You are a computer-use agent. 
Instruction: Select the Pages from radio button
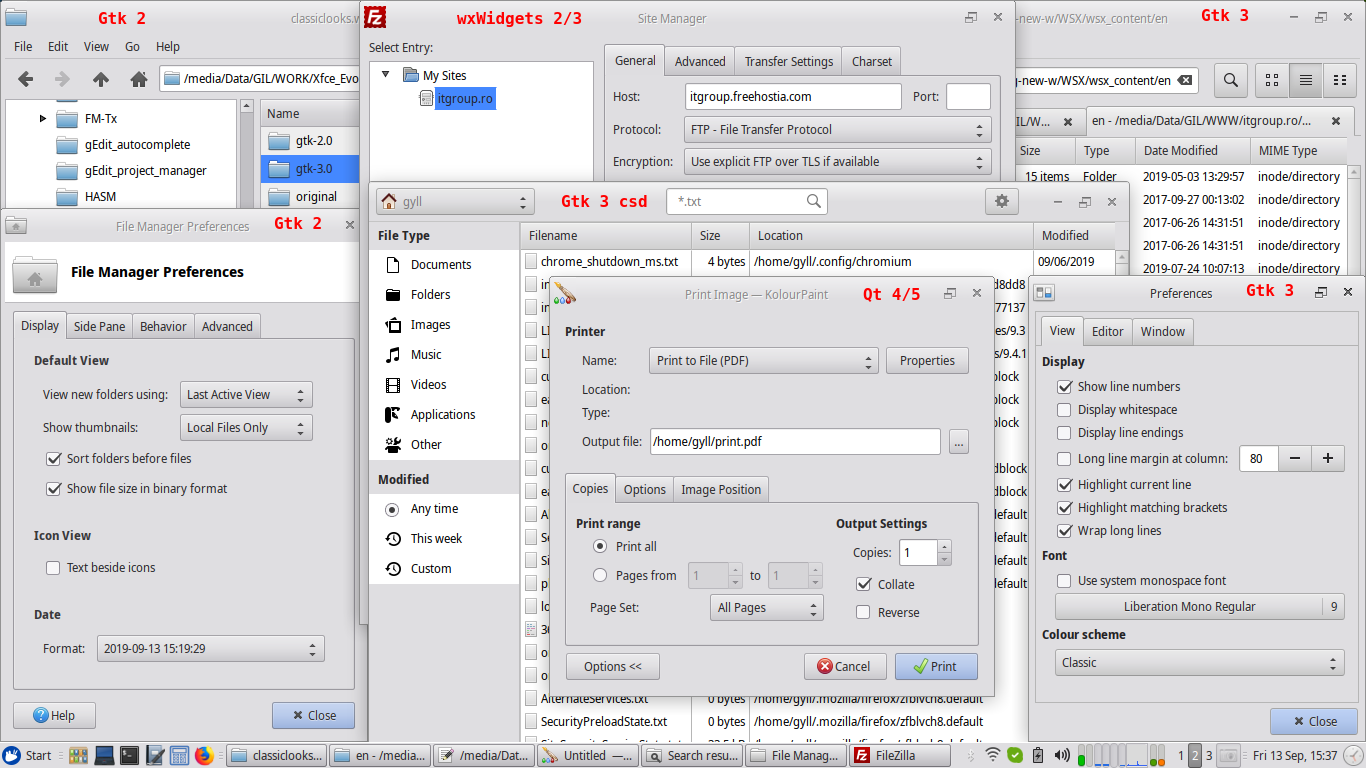[x=600, y=575]
